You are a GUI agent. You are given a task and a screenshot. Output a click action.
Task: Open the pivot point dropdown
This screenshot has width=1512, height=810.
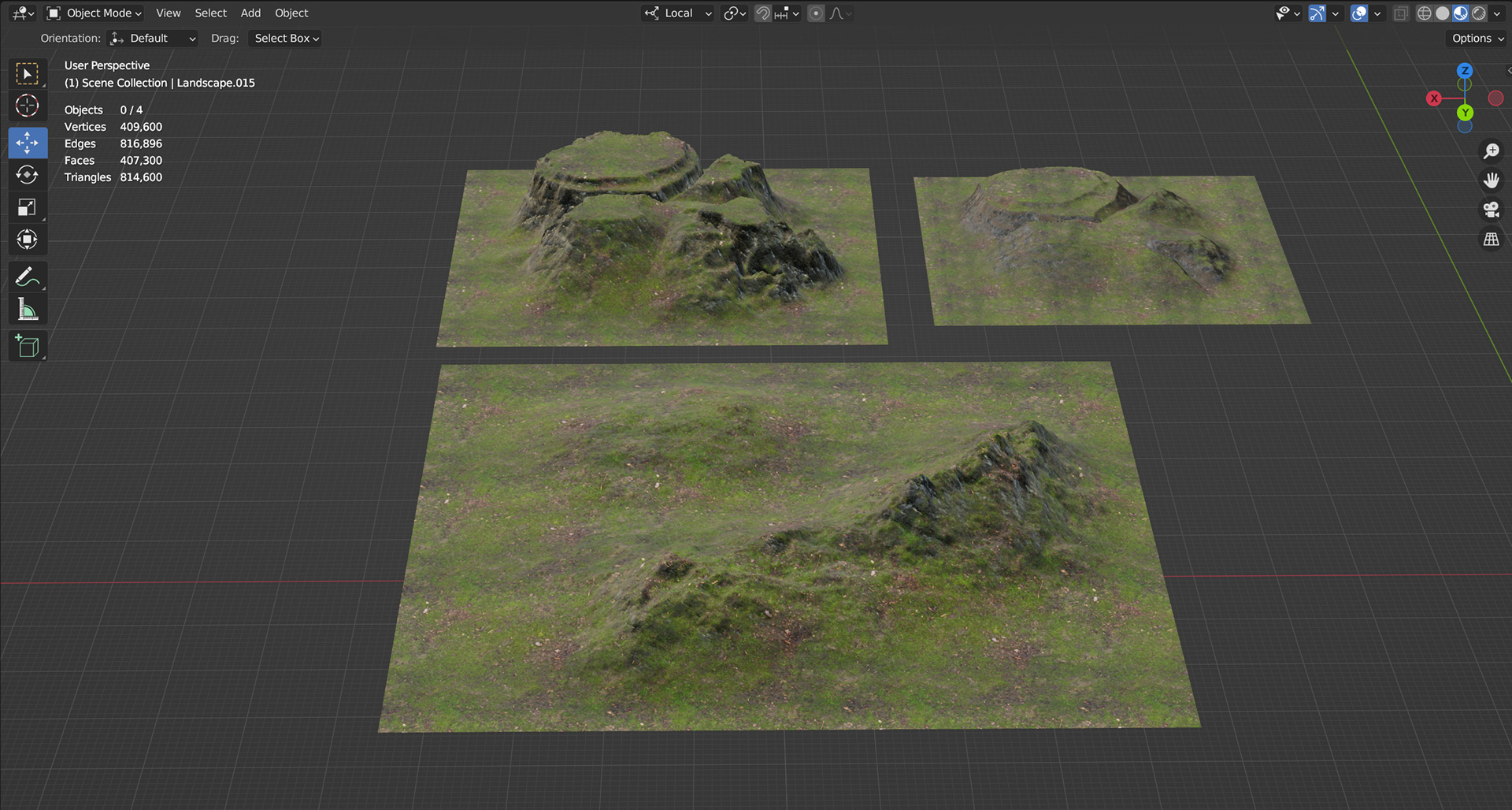735,13
